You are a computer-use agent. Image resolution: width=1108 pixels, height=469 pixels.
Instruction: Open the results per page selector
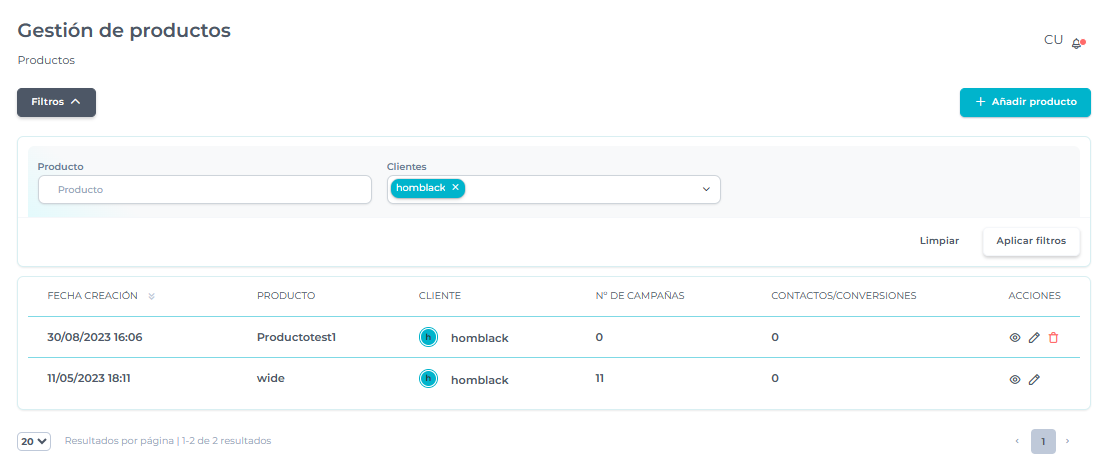coord(34,441)
